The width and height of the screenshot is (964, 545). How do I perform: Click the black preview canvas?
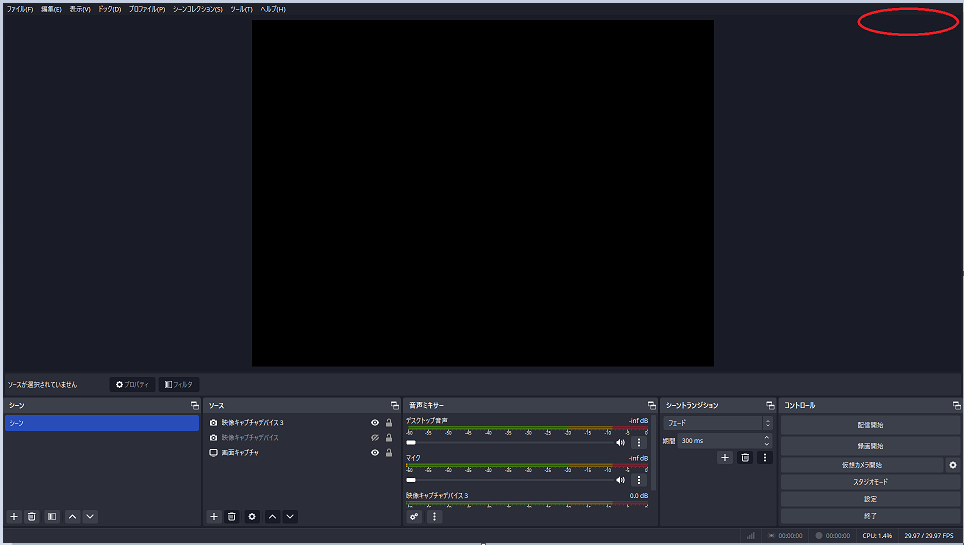[x=483, y=193]
